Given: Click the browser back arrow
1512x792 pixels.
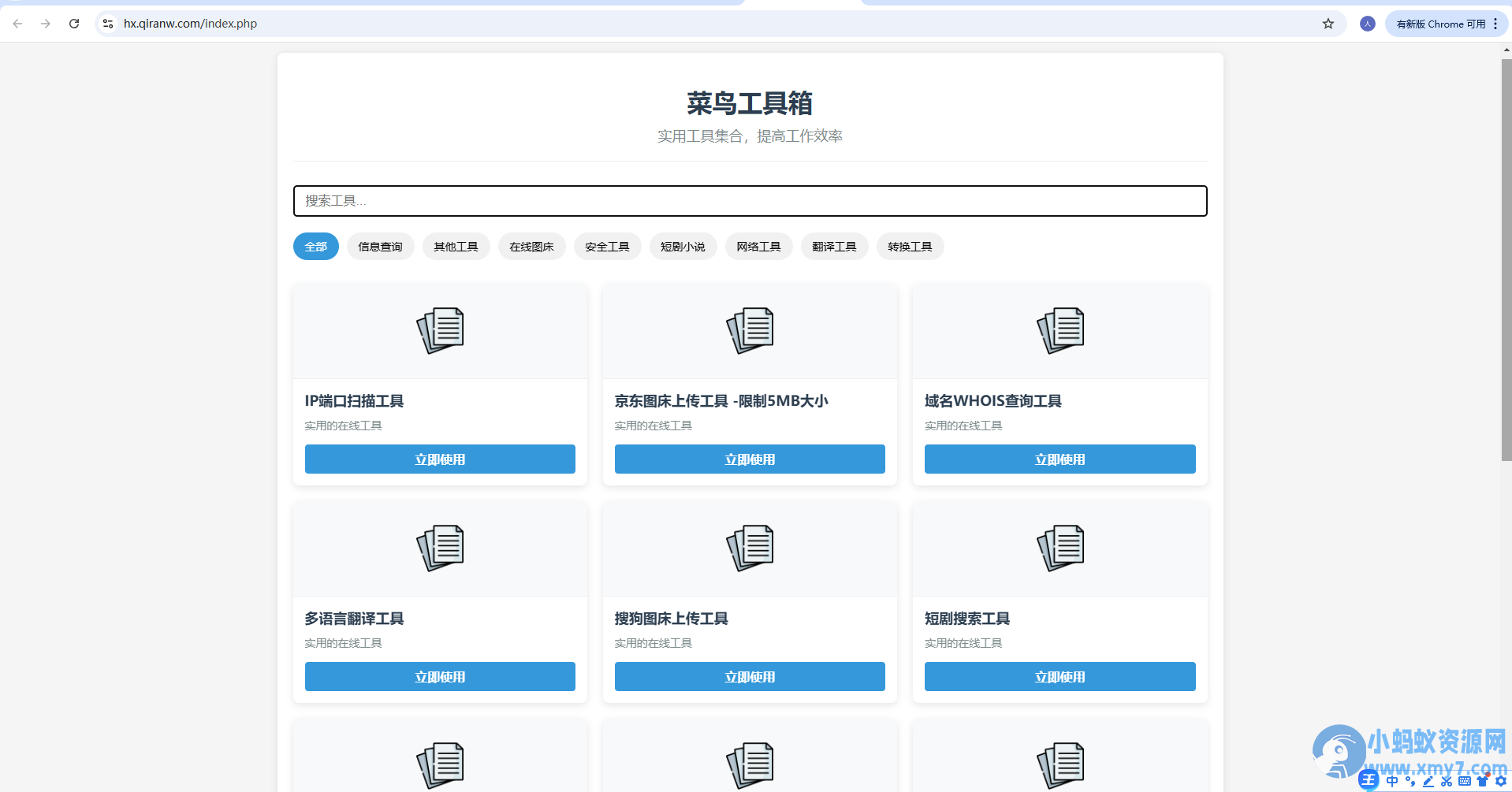Looking at the screenshot, I should 17,24.
